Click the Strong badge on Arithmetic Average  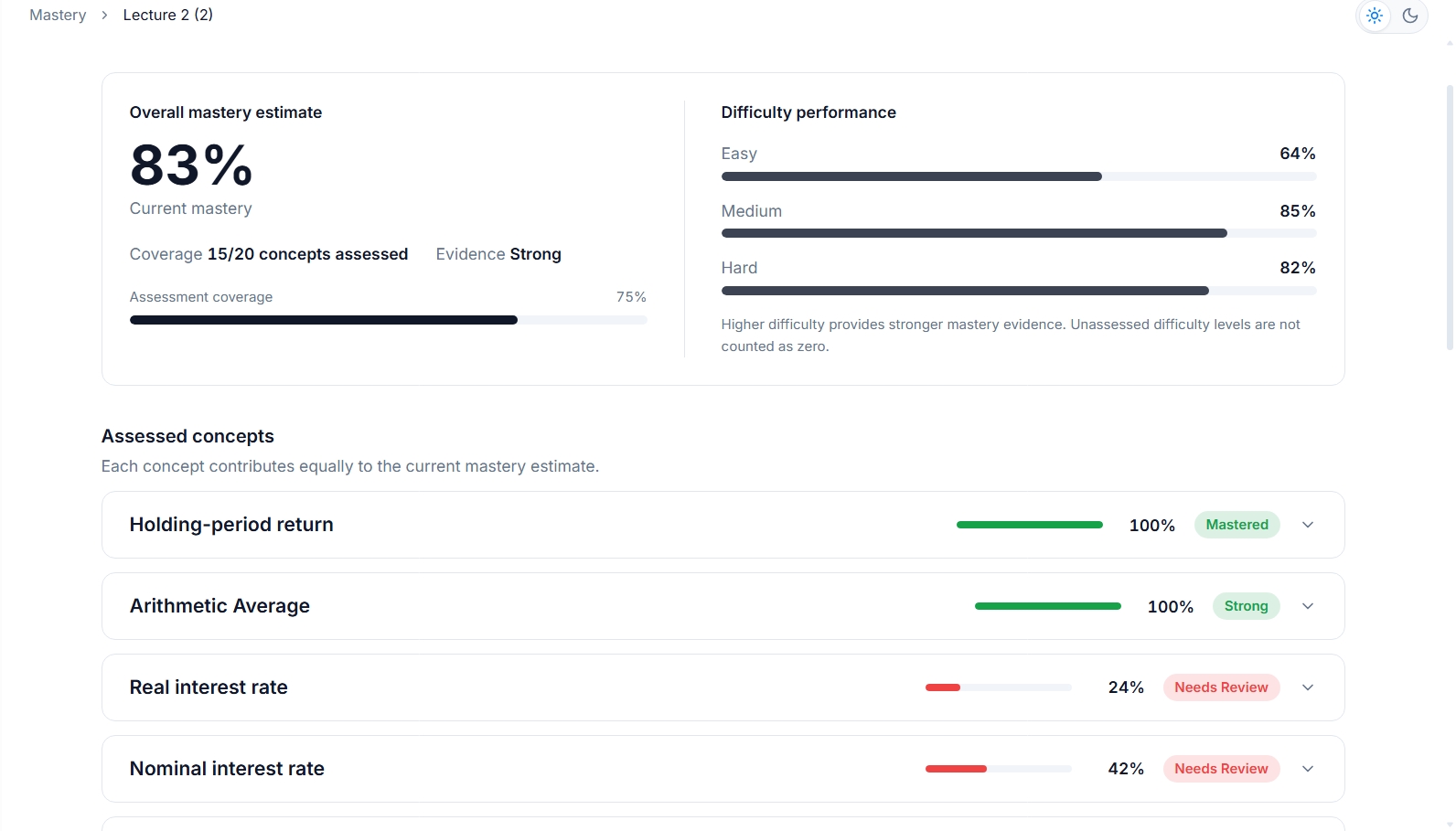(1246, 606)
